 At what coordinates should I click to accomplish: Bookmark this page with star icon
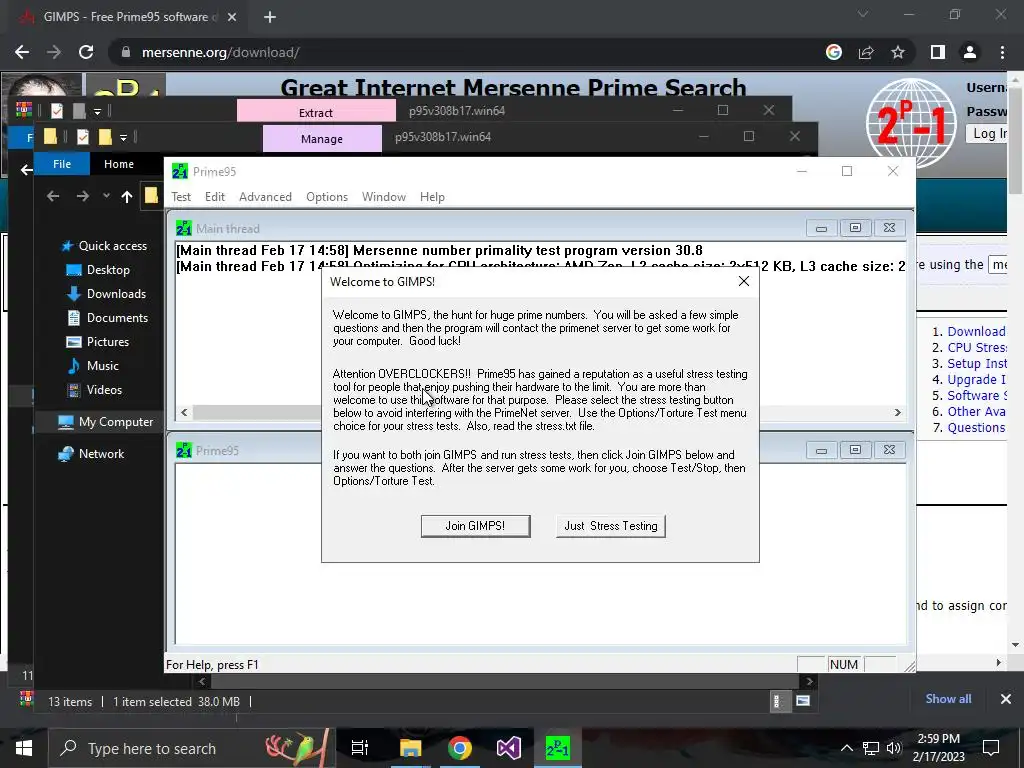coord(898,52)
